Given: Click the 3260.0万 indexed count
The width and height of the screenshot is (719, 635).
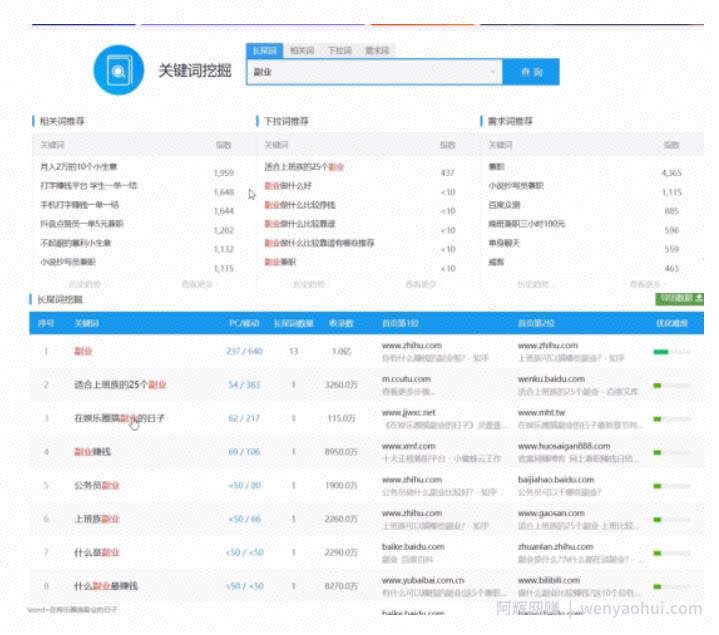Looking at the screenshot, I should 341,385.
